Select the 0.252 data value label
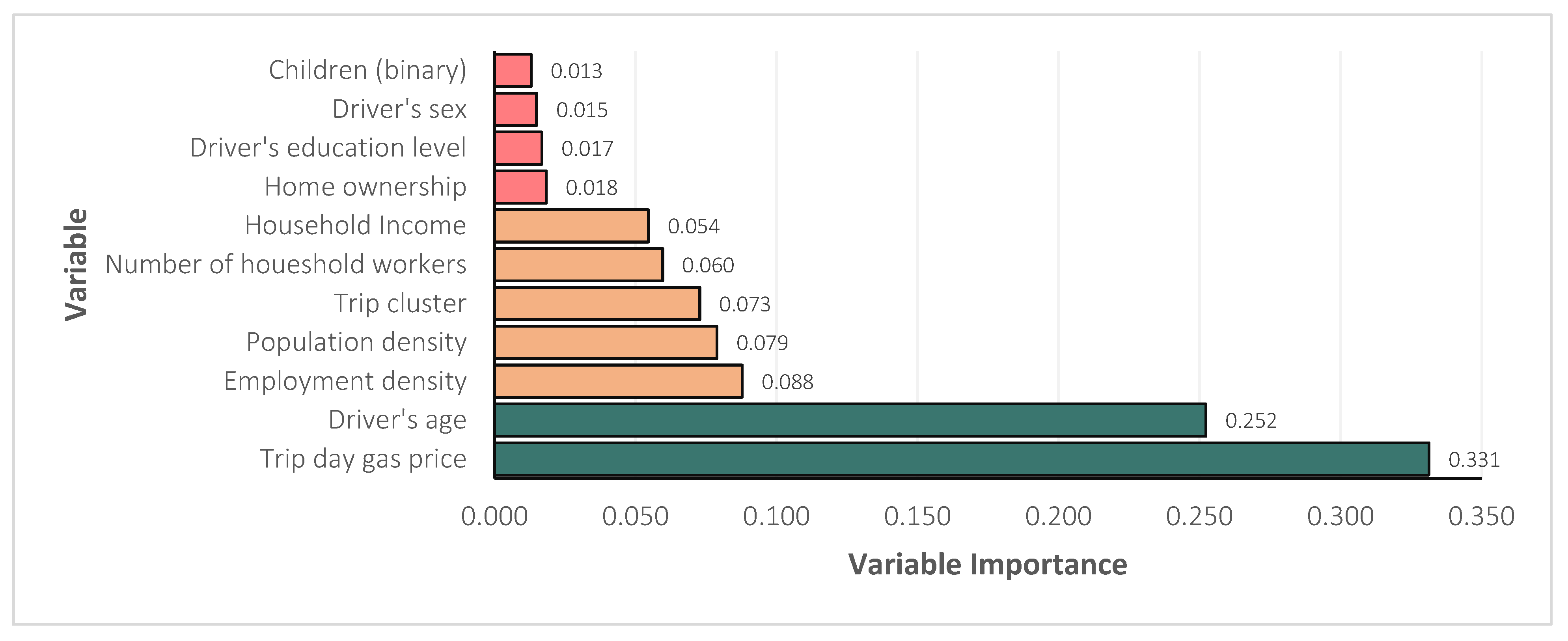Viewport: 1568px width, 641px height. pyautogui.click(x=1250, y=421)
